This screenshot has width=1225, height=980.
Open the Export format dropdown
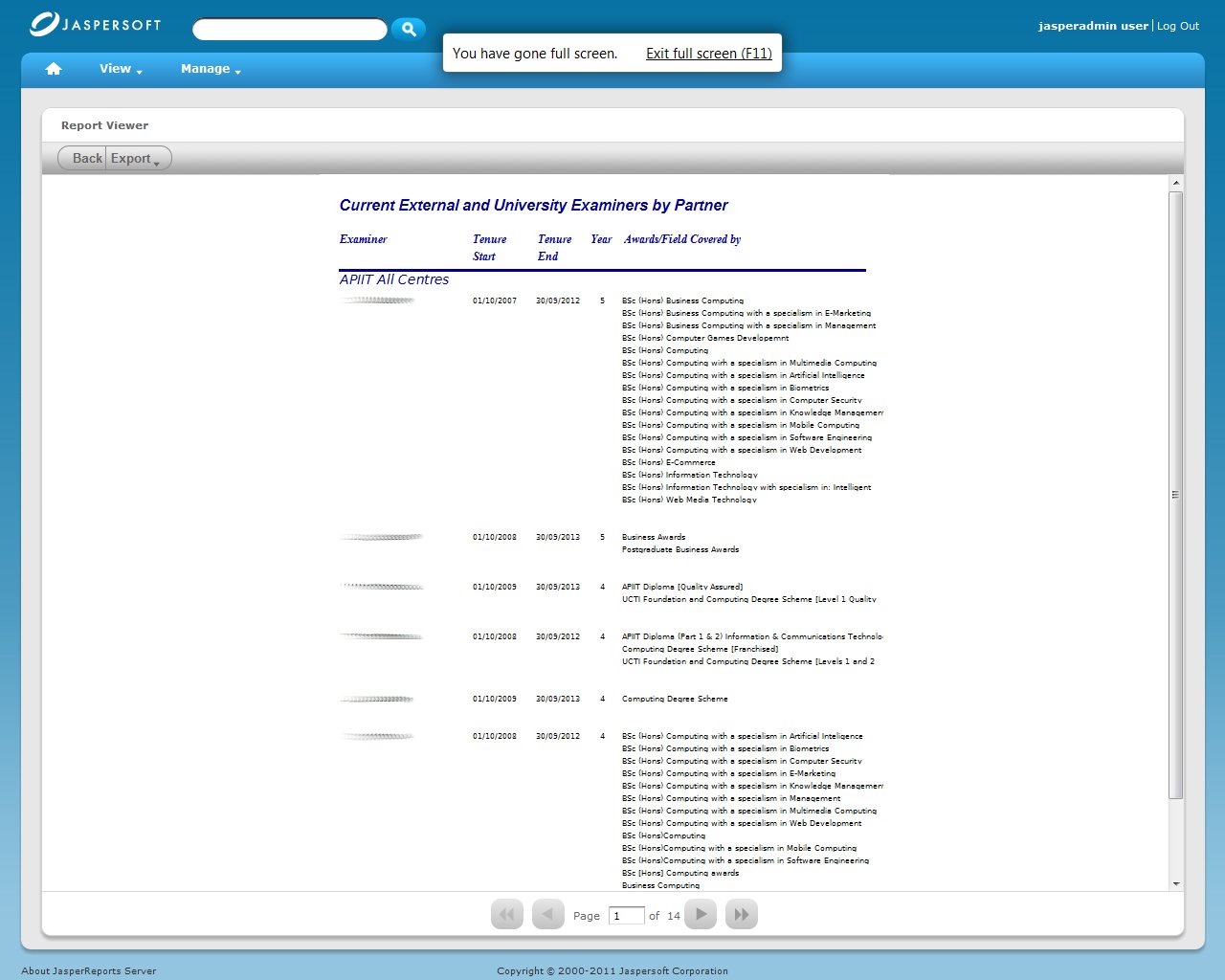[133, 158]
